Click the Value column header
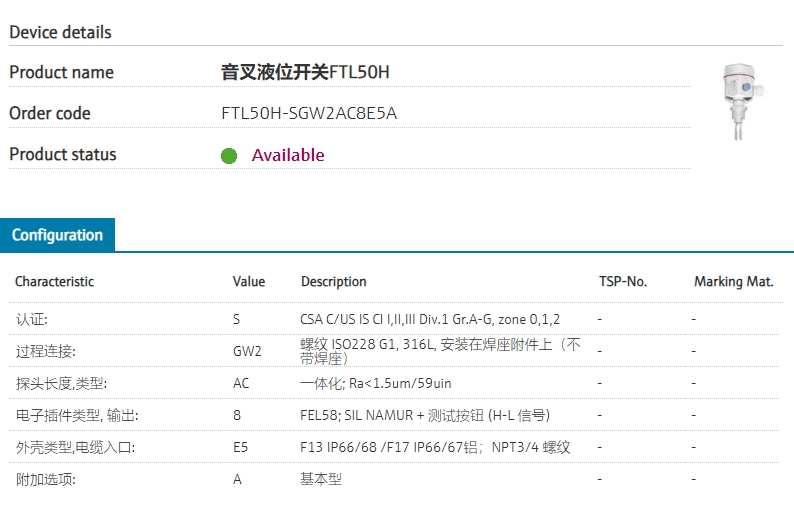794x505 pixels. 249,282
